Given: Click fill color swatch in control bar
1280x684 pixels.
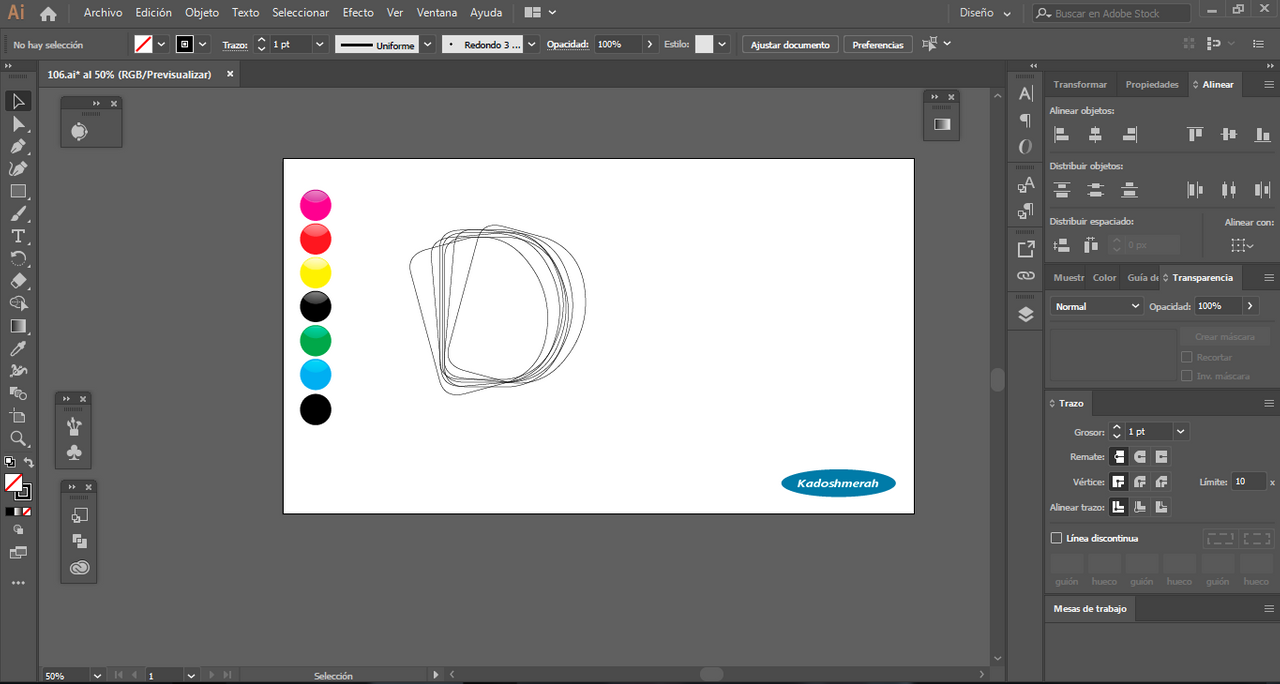Looking at the screenshot, I should [x=143, y=45].
